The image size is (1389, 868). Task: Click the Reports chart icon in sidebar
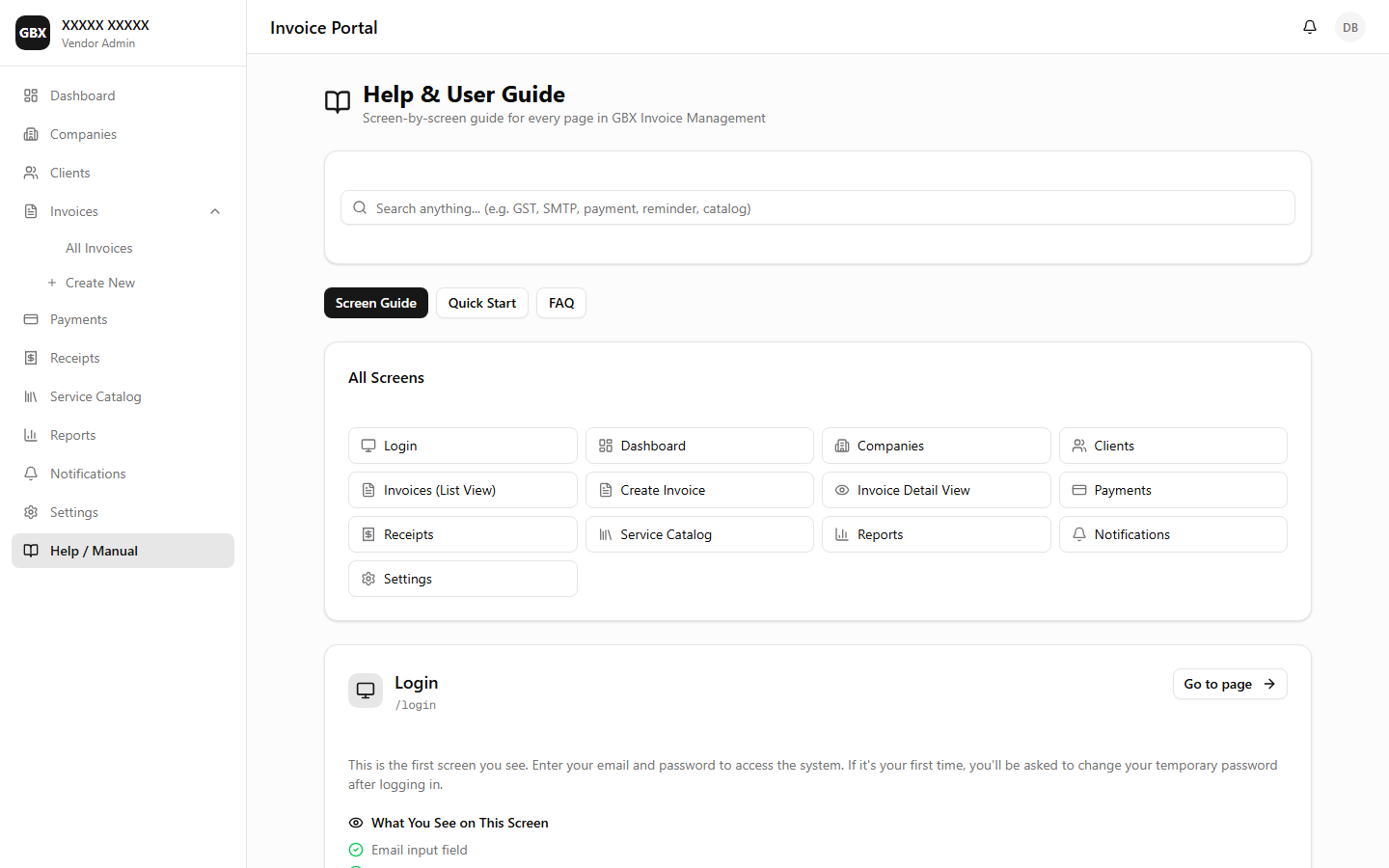[31, 435]
